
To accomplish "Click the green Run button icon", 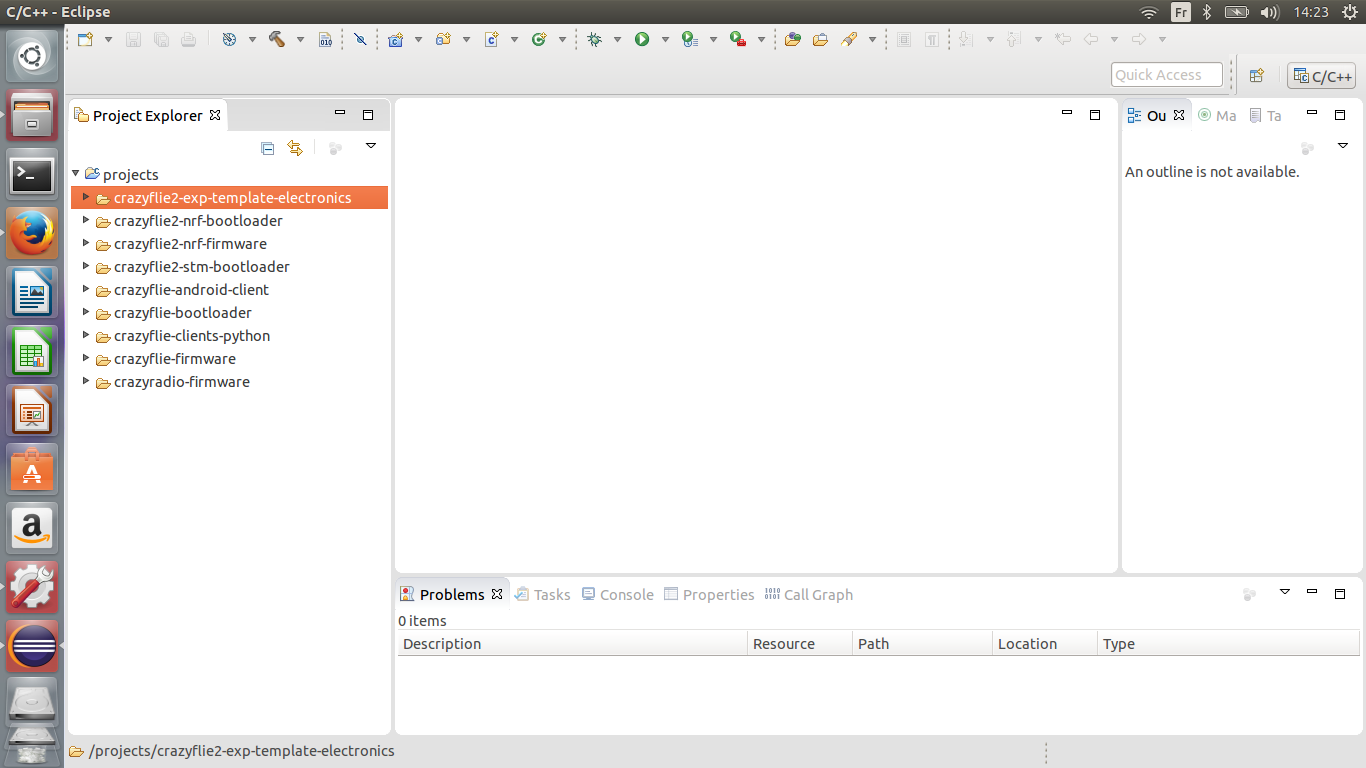I will (642, 39).
